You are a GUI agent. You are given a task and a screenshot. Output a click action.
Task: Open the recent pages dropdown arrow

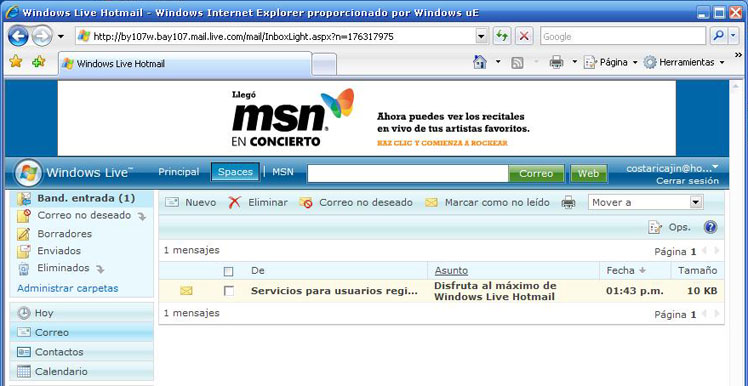(61, 36)
